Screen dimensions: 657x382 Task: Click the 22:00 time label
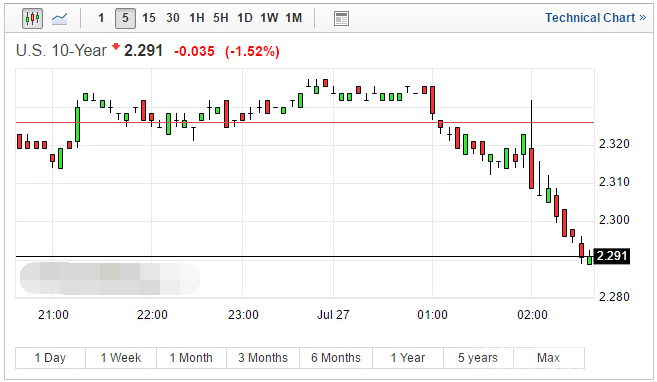(152, 315)
